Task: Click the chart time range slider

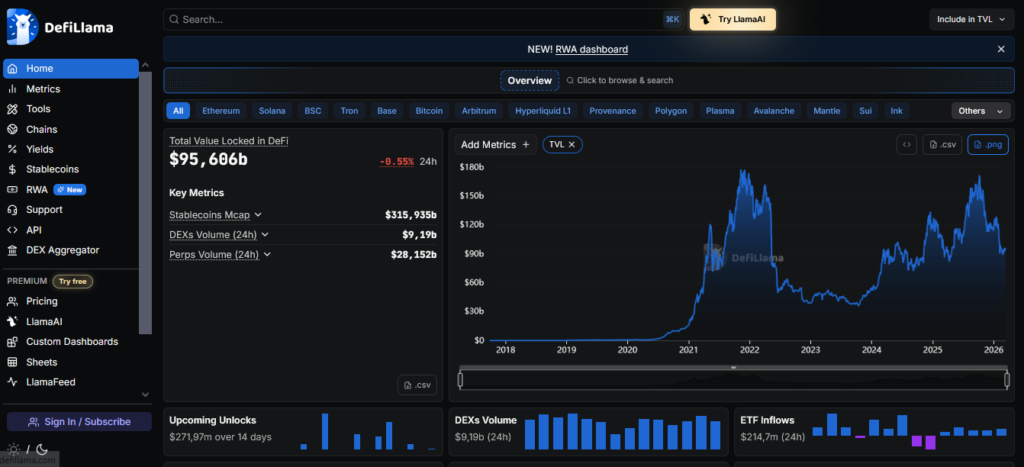Action: 733,379
